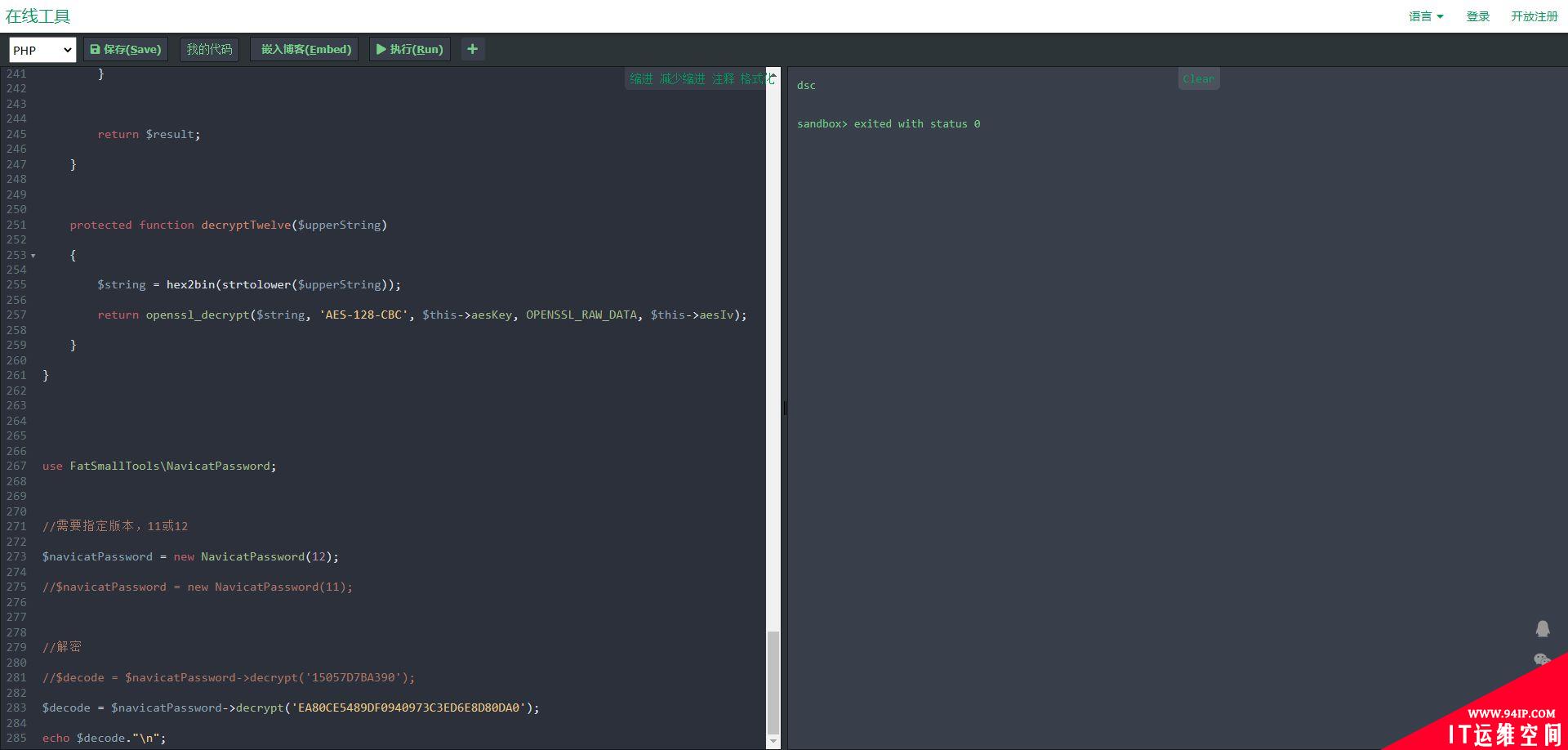Click the 开放注册 register link
The image size is (1568, 750).
pyautogui.click(x=1534, y=16)
